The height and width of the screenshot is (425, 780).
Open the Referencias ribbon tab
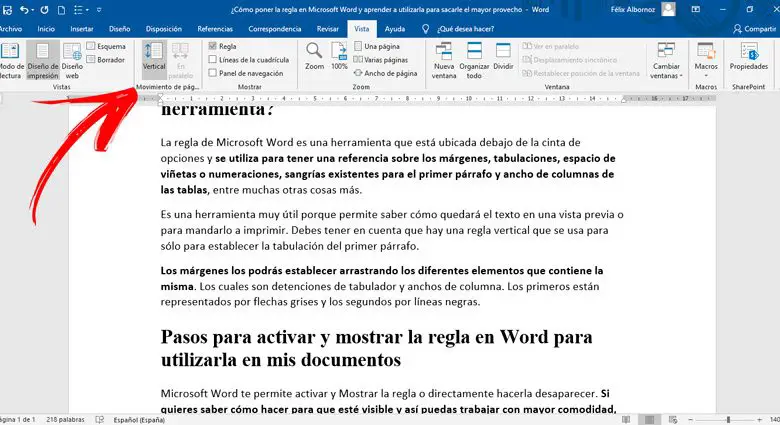(215, 30)
